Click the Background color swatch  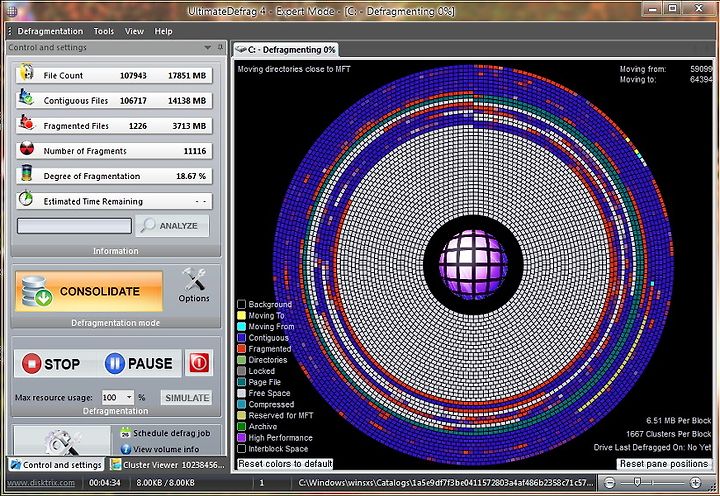tap(241, 304)
